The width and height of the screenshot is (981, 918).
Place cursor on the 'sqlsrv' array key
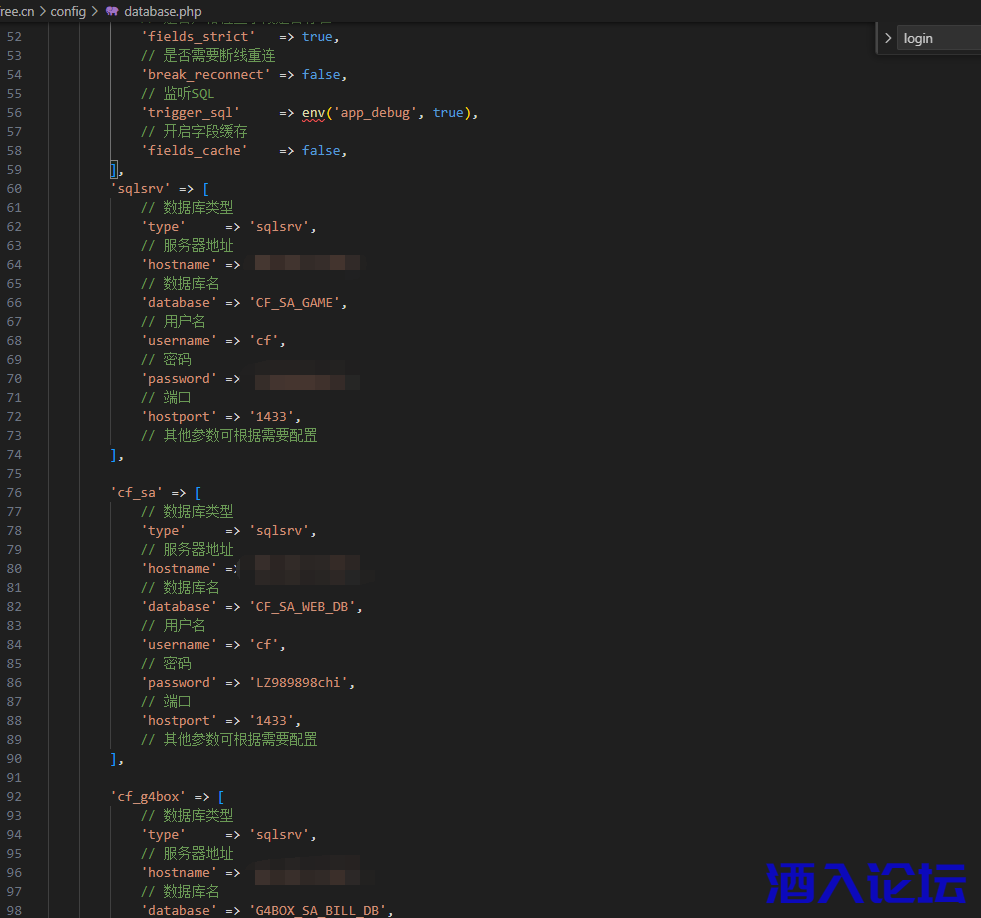click(x=140, y=188)
